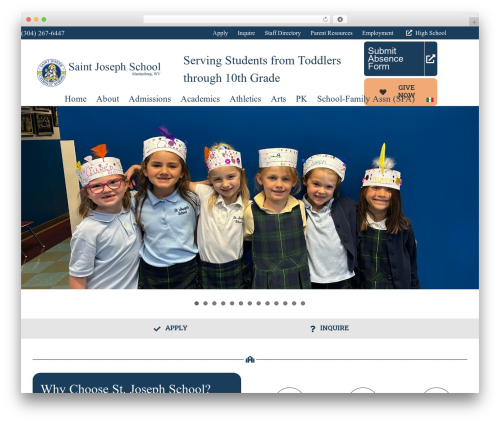This screenshot has width=500, height=423.
Task: Click the Why Choose St. Joseph School? heading
Action: point(126,388)
